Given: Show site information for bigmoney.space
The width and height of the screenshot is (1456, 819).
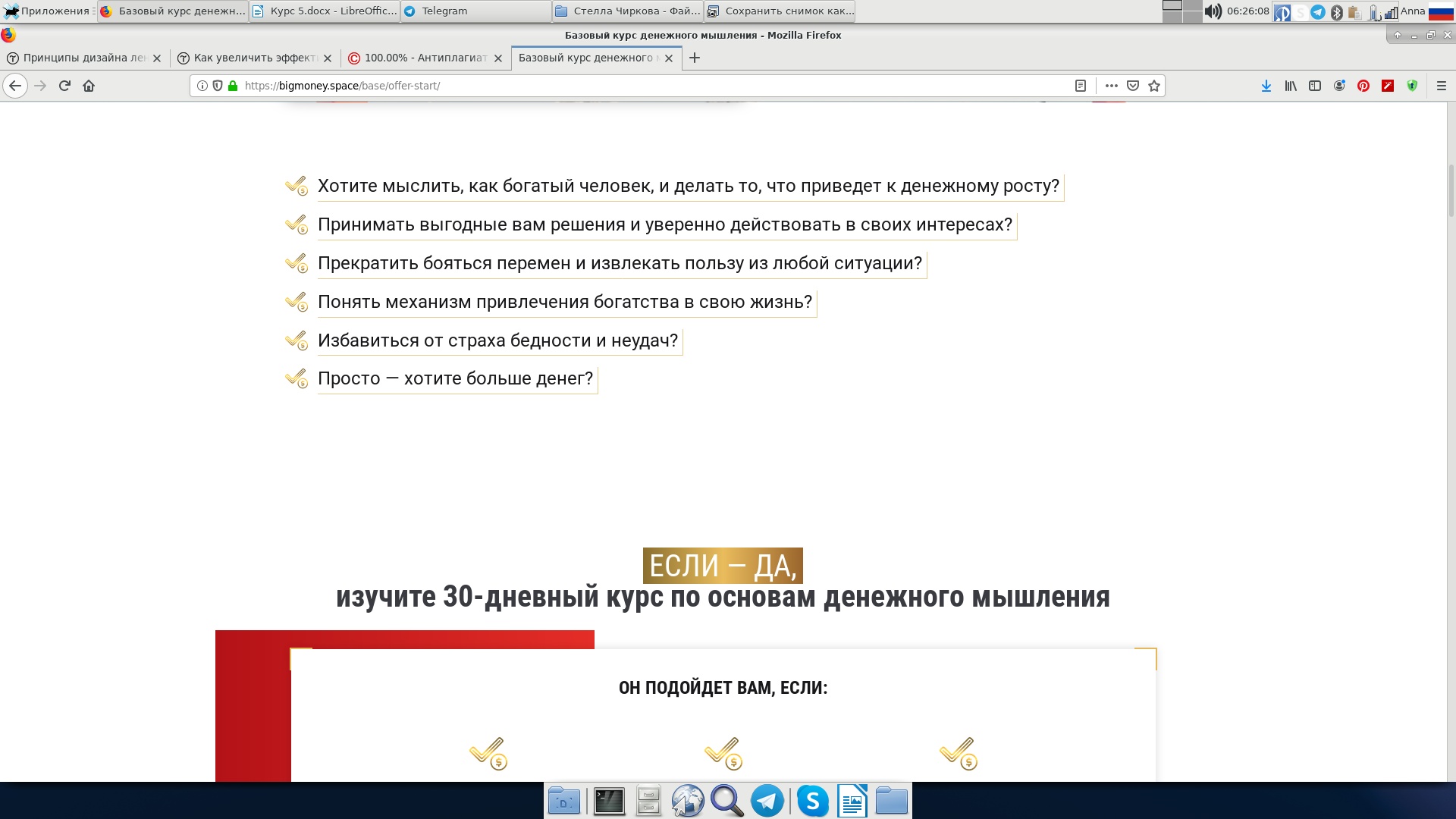Looking at the screenshot, I should tap(202, 86).
